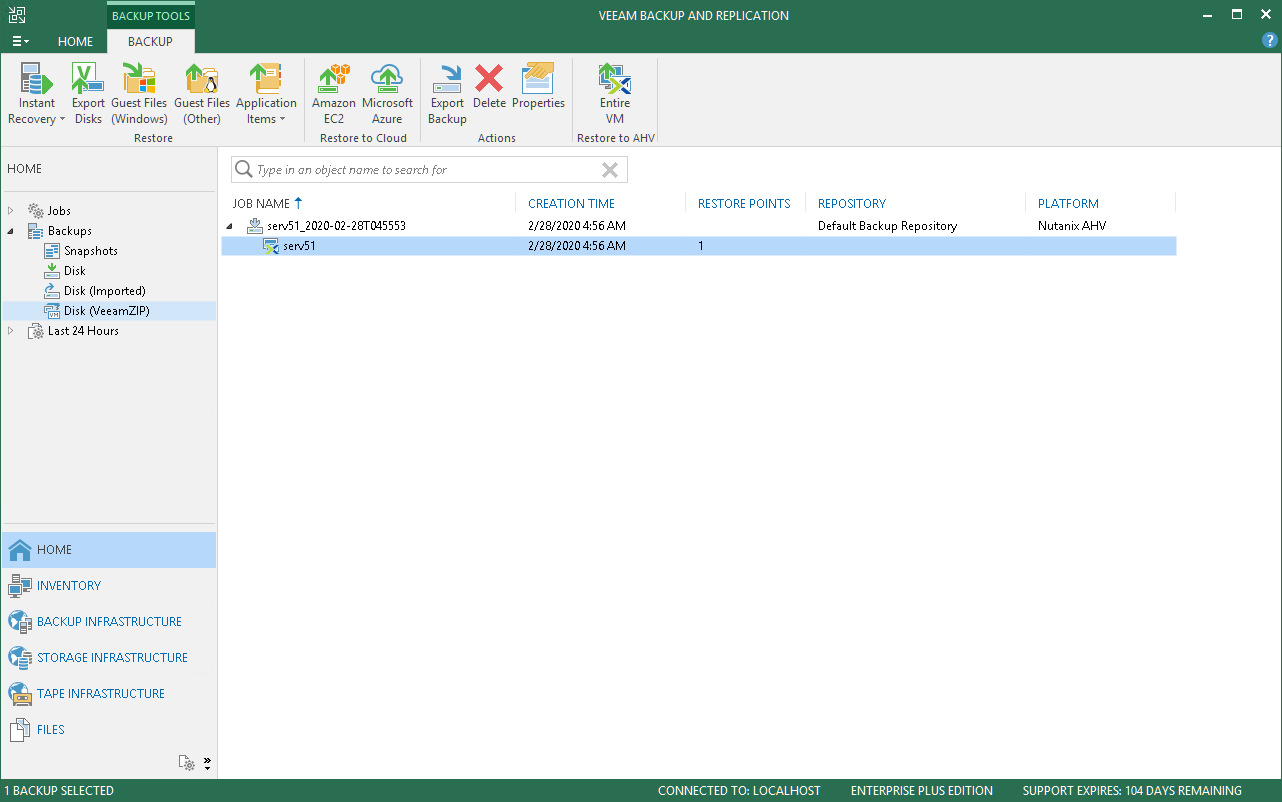
Task: Open the BACKUP INFRASTRUCTURE view
Action: point(109,622)
